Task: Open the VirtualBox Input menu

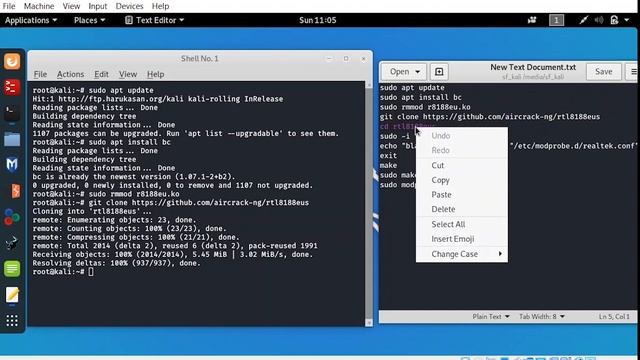Action: pyautogui.click(x=98, y=6)
